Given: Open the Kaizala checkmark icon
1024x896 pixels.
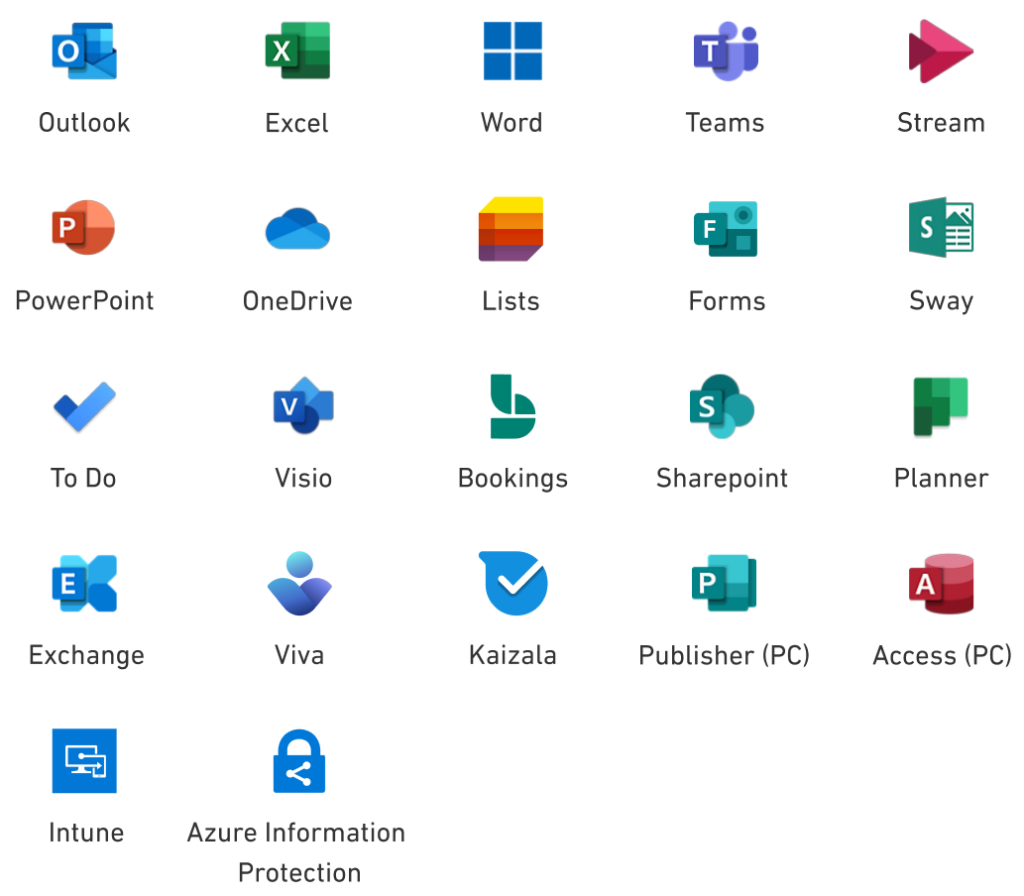Looking at the screenshot, I should coord(513,583).
